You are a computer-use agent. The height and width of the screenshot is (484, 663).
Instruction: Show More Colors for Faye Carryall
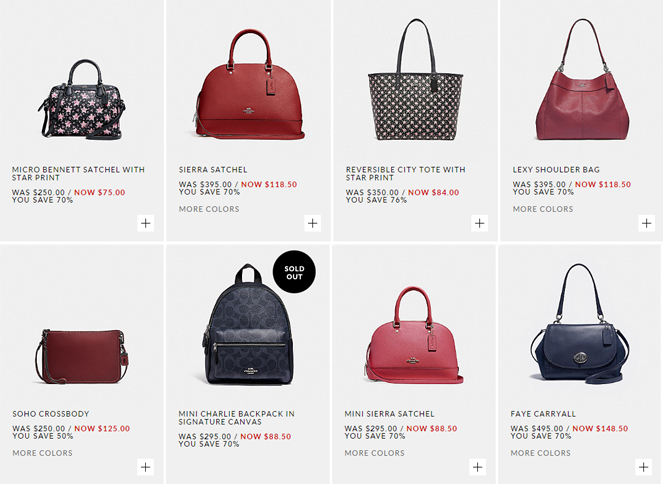tap(540, 453)
